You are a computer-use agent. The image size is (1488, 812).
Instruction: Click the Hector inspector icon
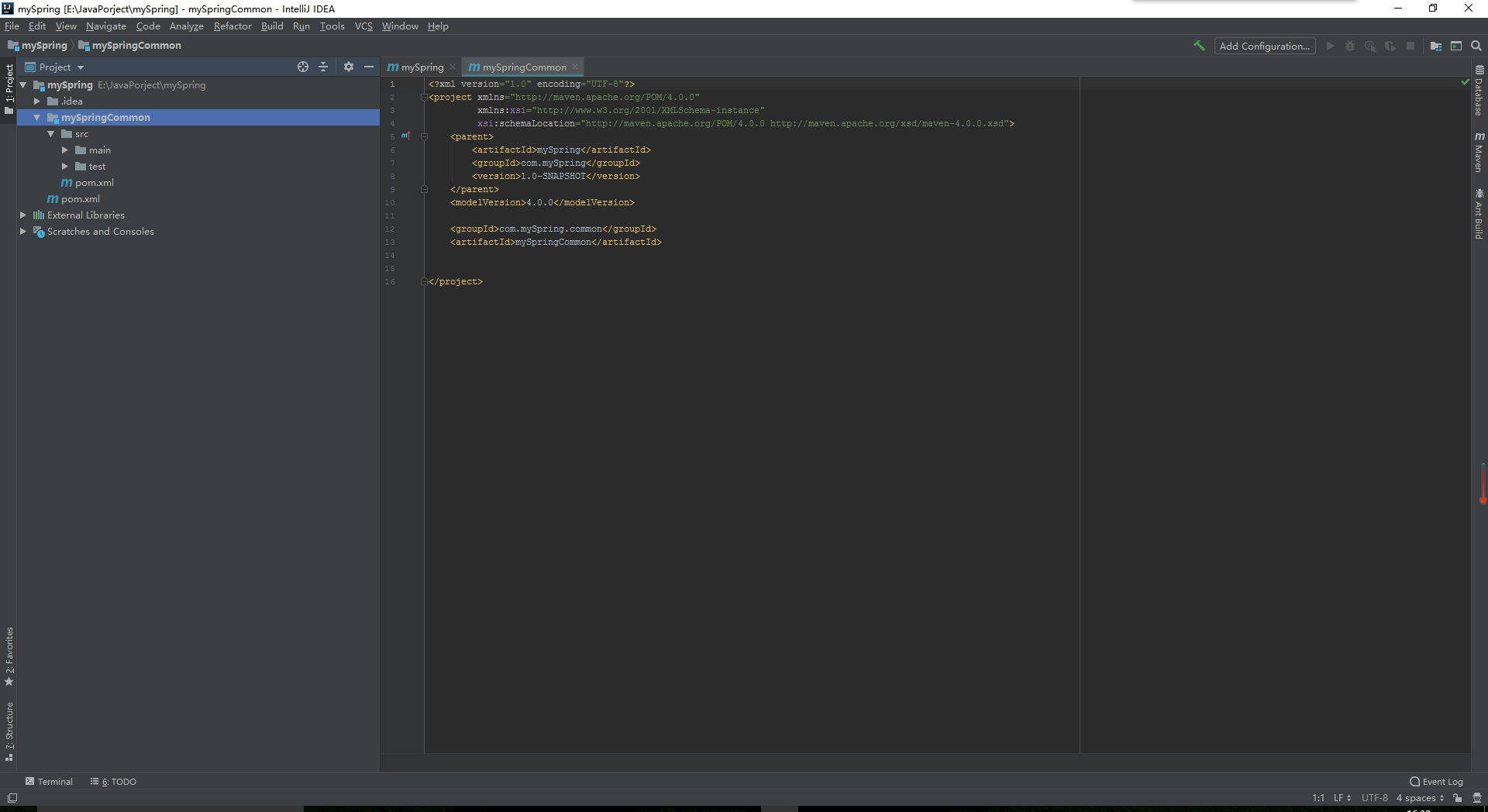coord(1476,797)
